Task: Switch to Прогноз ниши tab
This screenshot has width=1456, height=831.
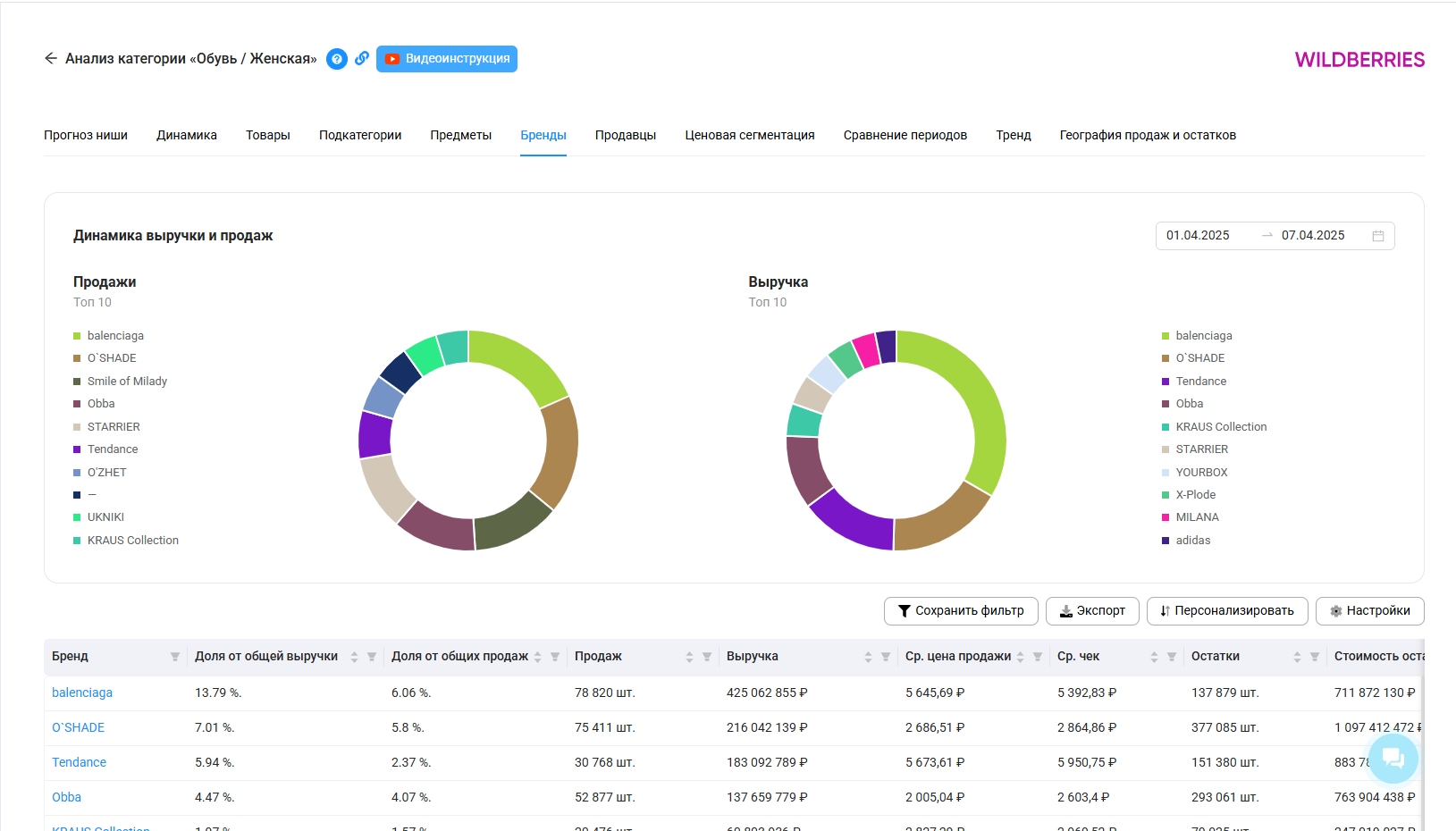Action: point(86,135)
